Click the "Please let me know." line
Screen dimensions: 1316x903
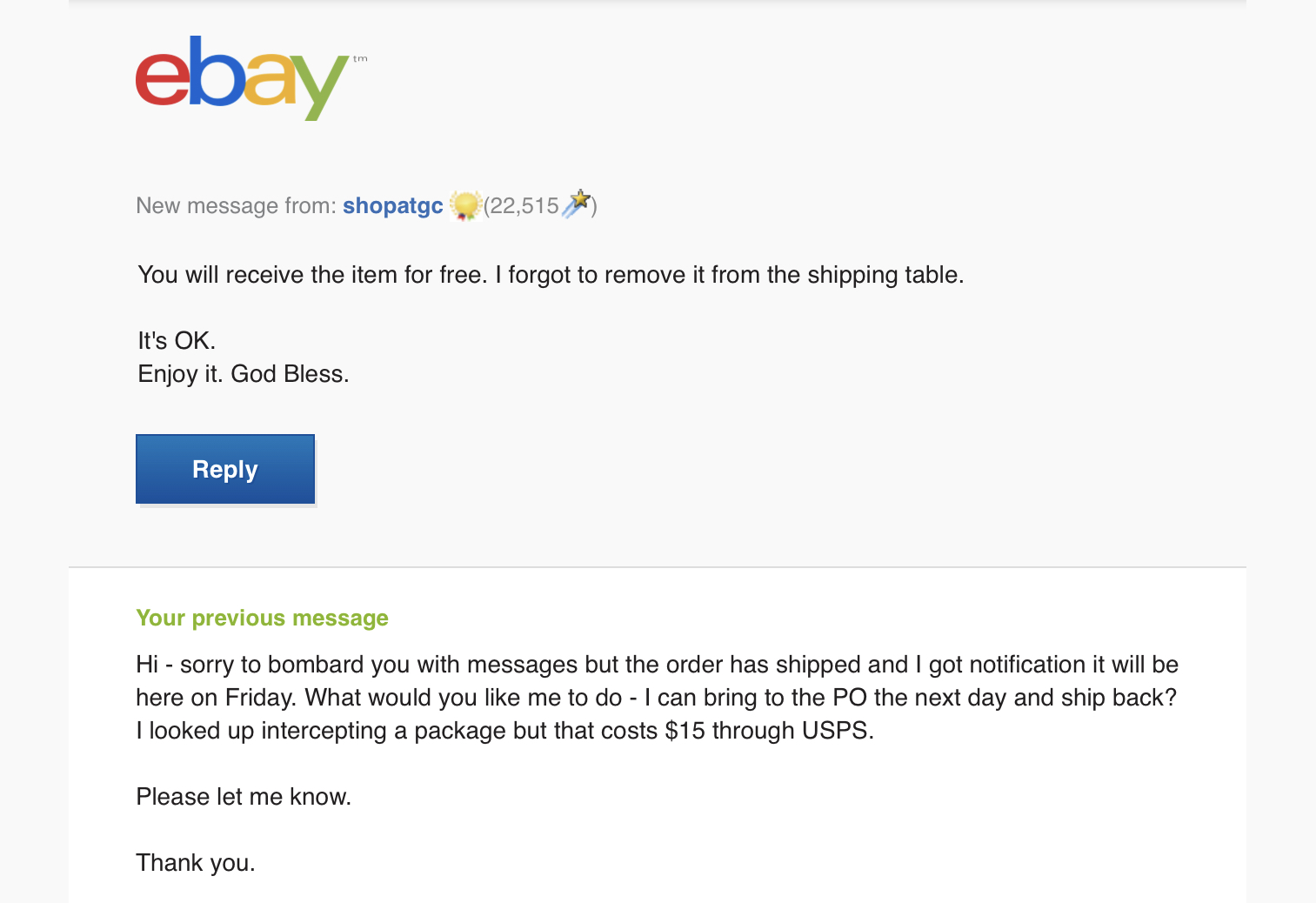click(x=244, y=797)
